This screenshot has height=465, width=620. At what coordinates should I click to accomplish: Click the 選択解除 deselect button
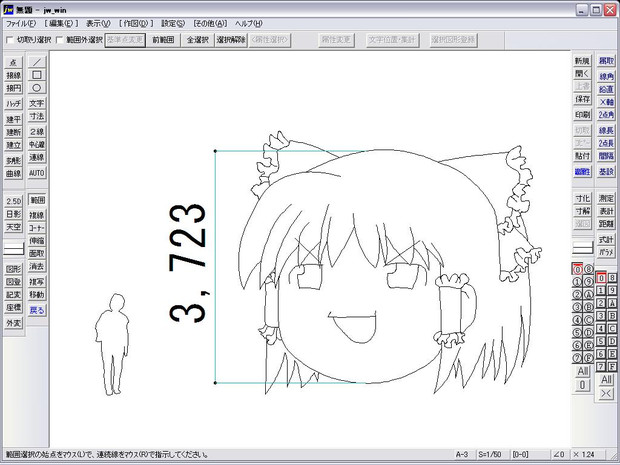coord(231,40)
